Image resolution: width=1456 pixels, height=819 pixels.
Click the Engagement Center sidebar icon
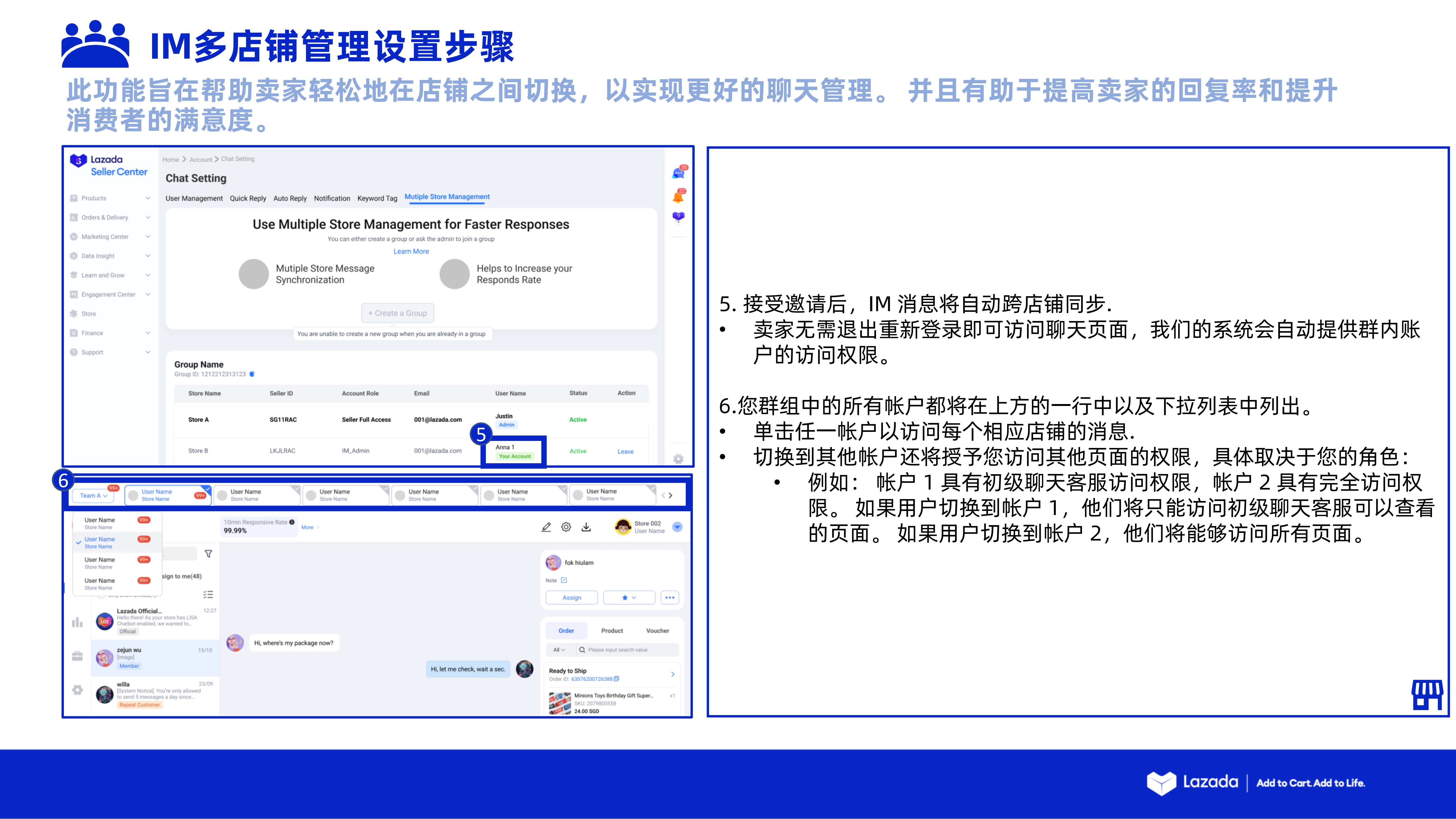(x=74, y=295)
